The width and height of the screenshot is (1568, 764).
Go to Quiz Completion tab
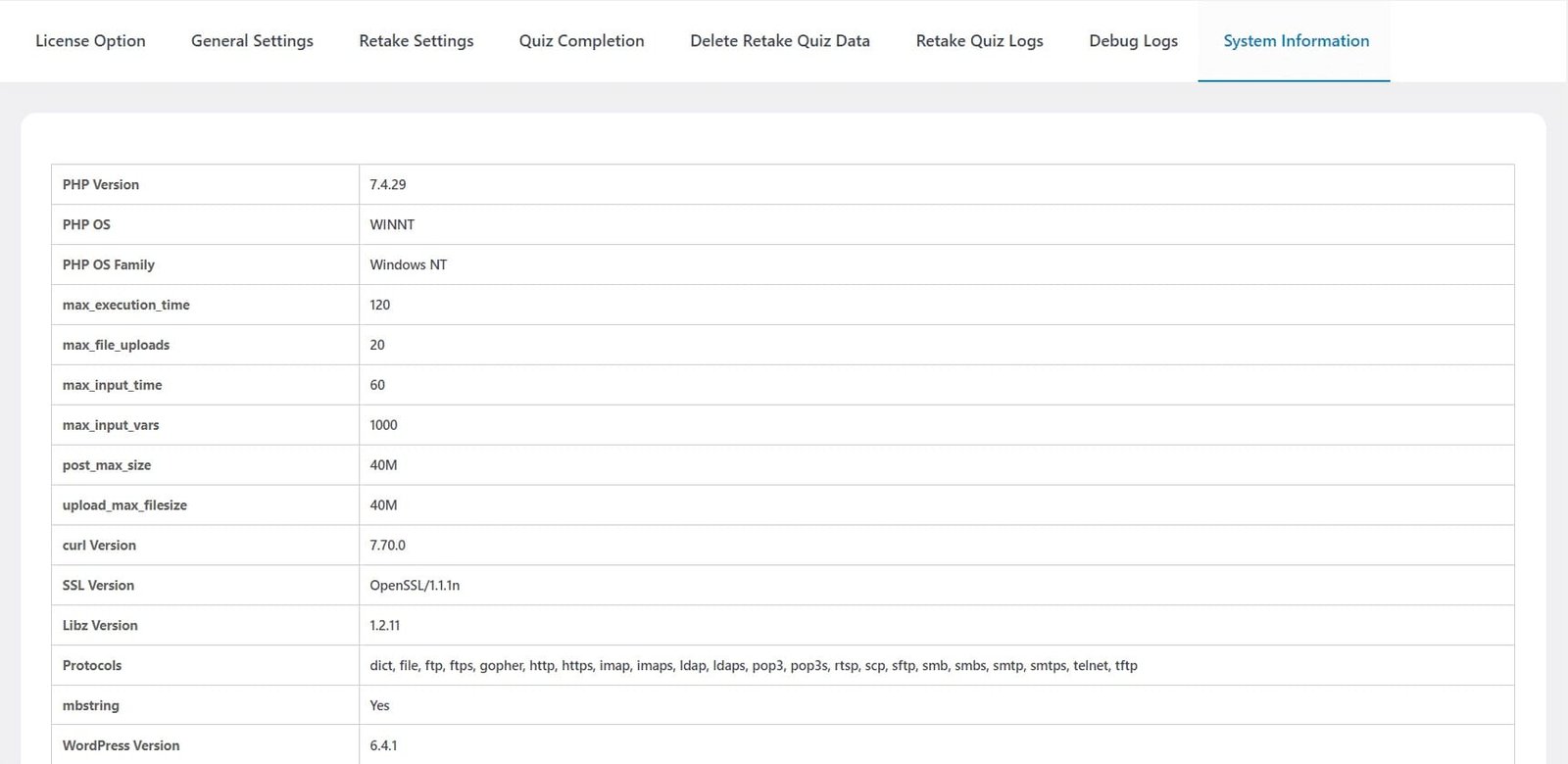pyautogui.click(x=581, y=41)
